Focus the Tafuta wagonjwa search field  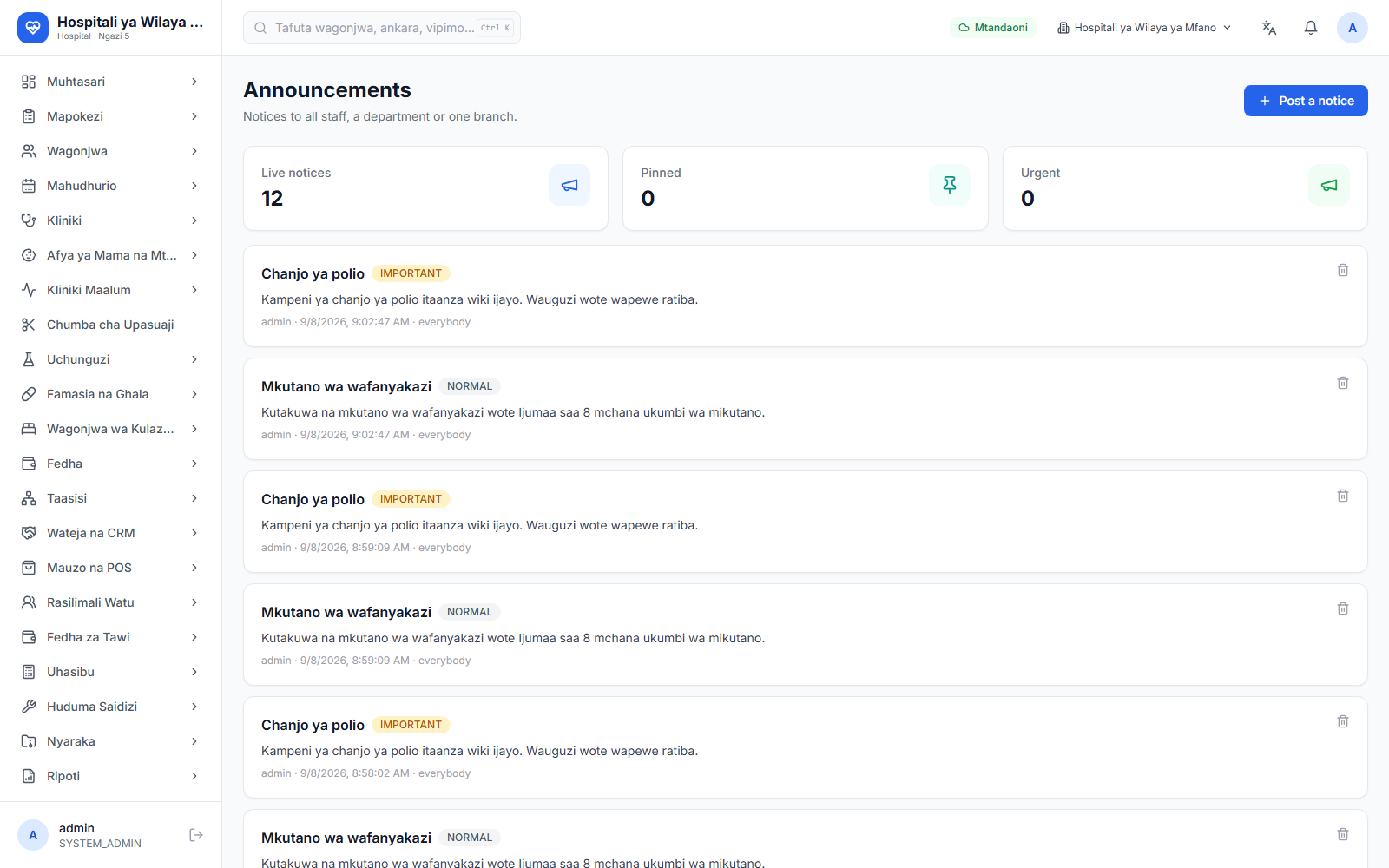(x=382, y=28)
